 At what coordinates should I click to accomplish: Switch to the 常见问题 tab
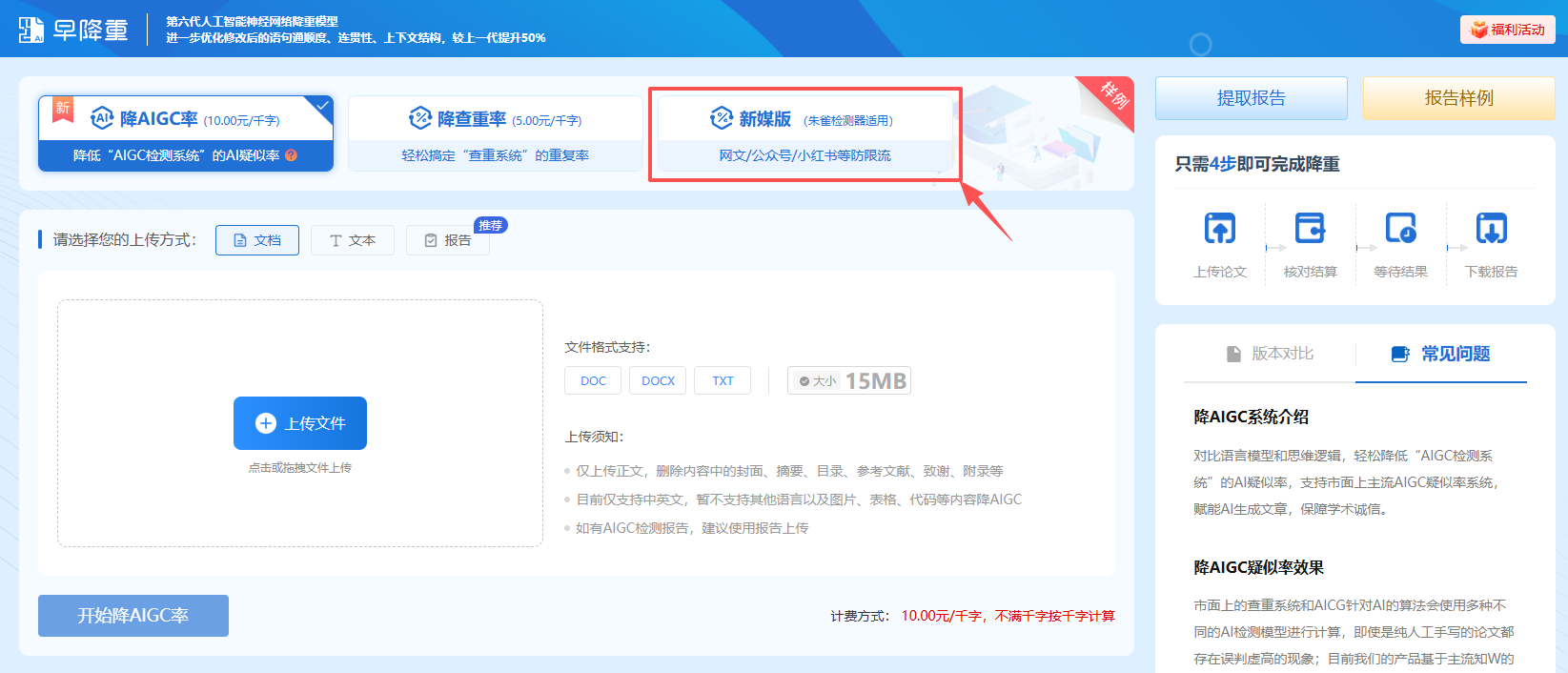(1441, 354)
